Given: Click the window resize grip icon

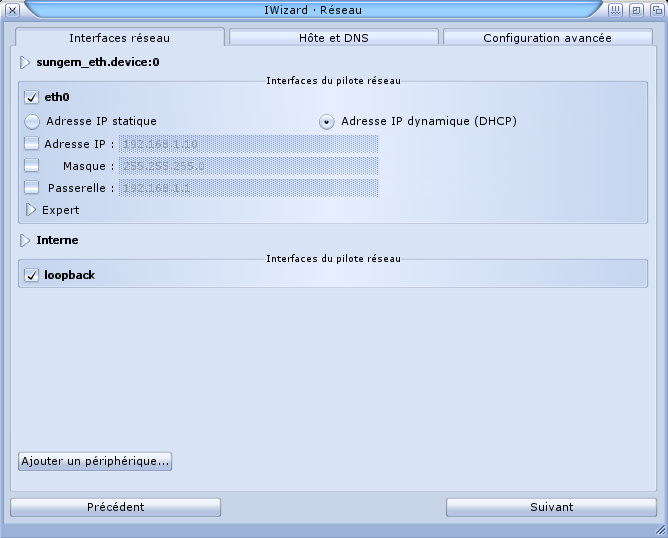Looking at the screenshot, I should tap(660, 530).
